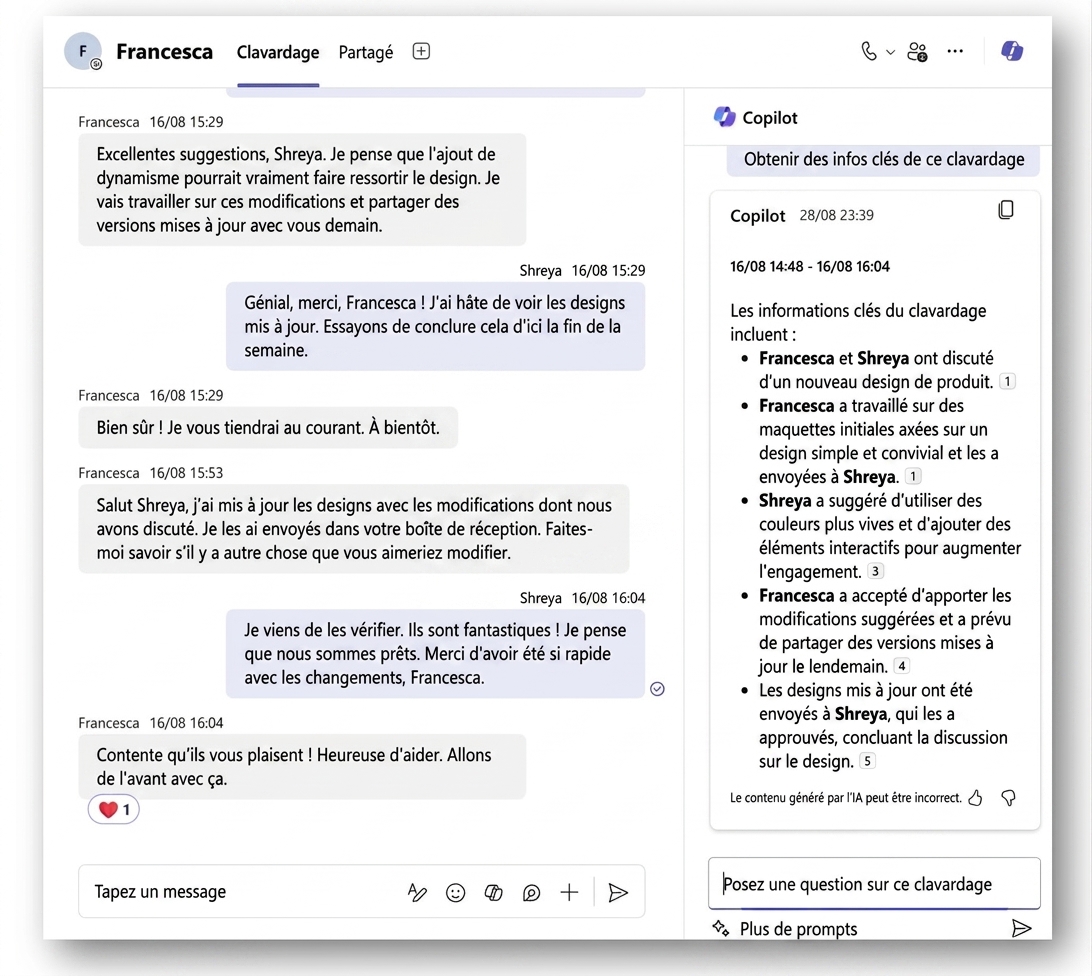The image size is (1092, 976).
Task: Click the Francesca chat title
Action: 164,52
